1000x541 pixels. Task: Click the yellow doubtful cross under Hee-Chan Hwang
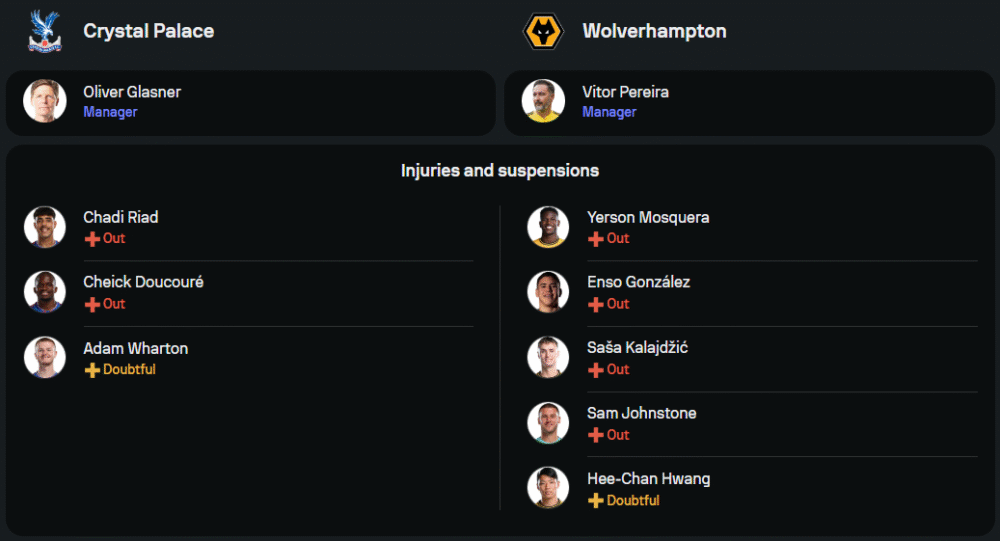tap(596, 501)
